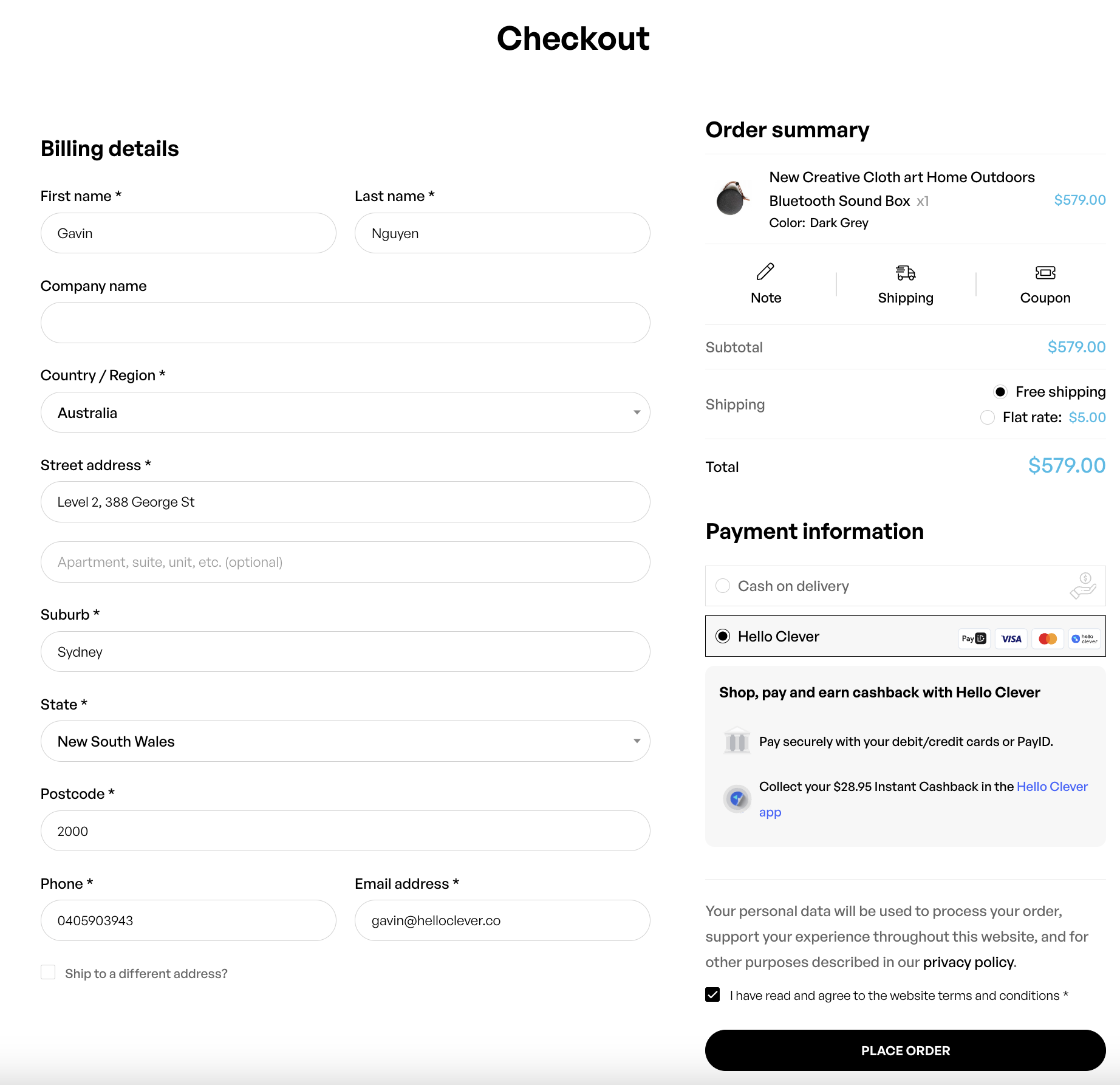This screenshot has width=1120, height=1085.
Task: Focus the Apartment, suite, unit field
Action: point(345,562)
